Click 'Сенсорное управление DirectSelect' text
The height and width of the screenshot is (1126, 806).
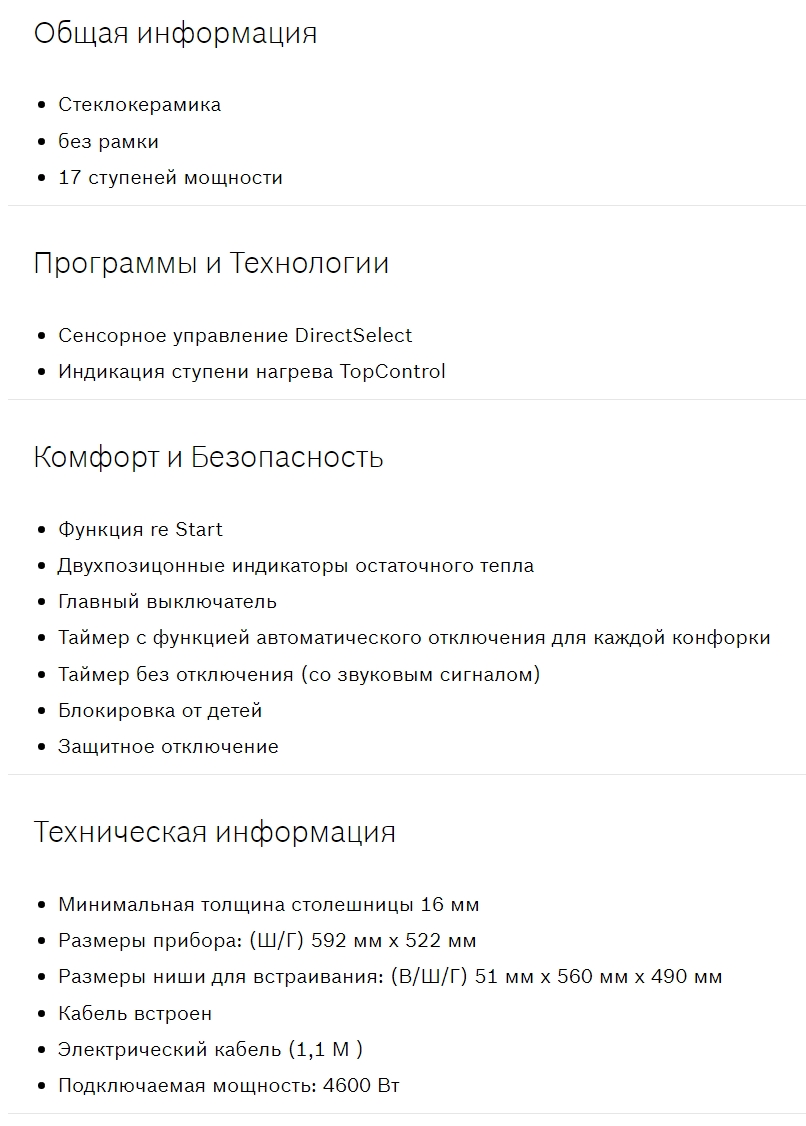[x=235, y=336]
